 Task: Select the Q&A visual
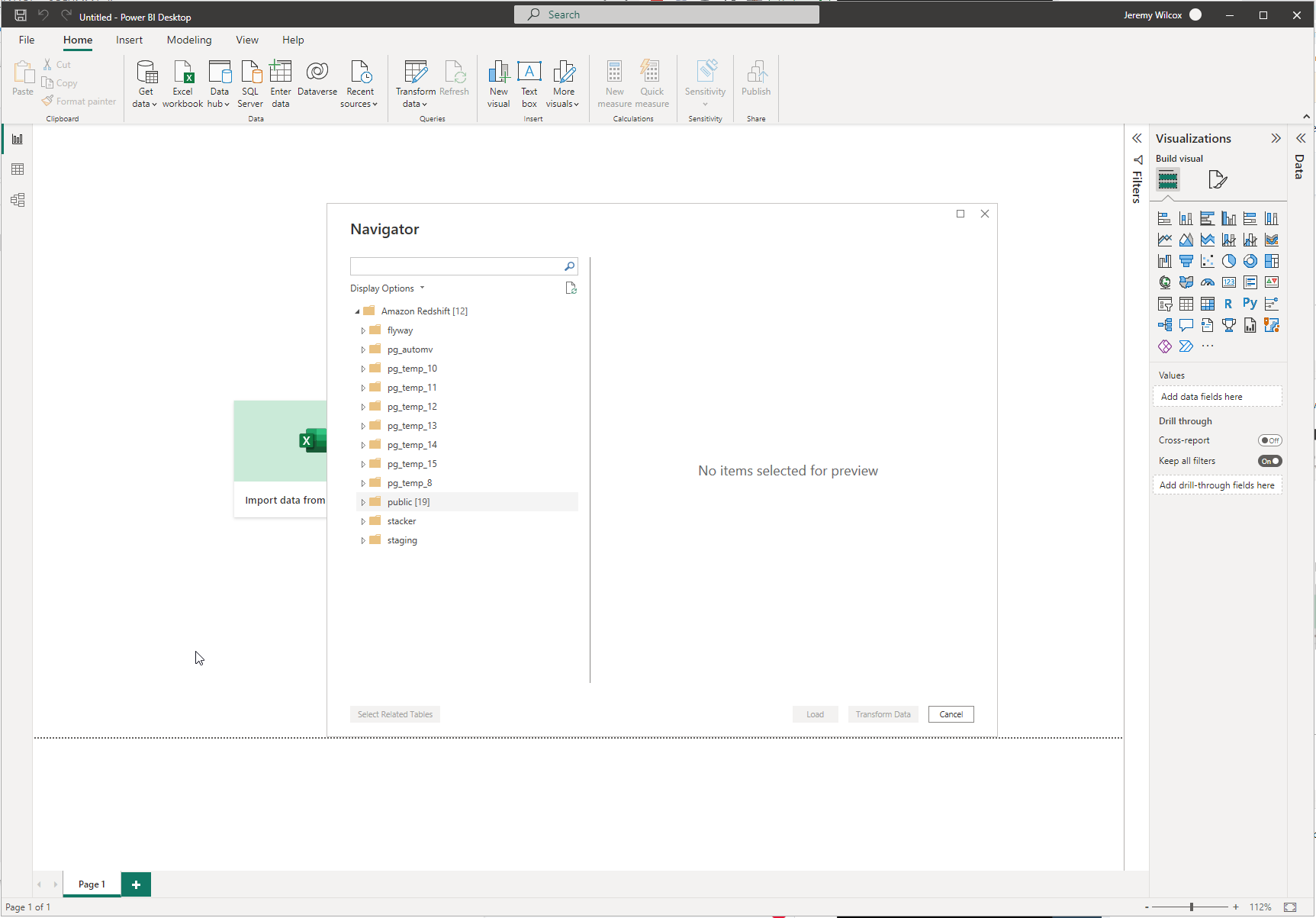pyautogui.click(x=1186, y=325)
